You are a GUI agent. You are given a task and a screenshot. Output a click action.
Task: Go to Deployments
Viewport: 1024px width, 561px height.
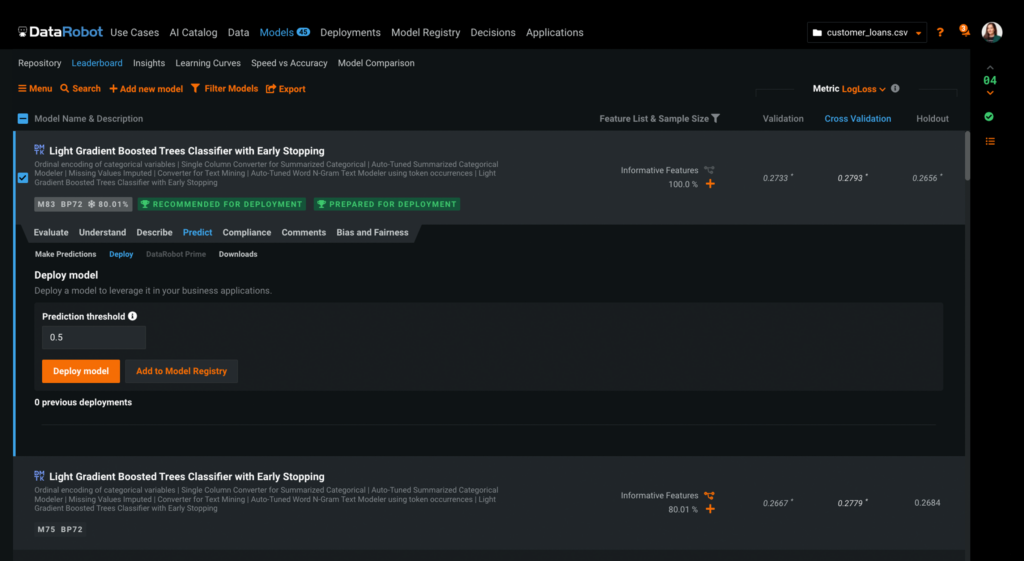[350, 32]
